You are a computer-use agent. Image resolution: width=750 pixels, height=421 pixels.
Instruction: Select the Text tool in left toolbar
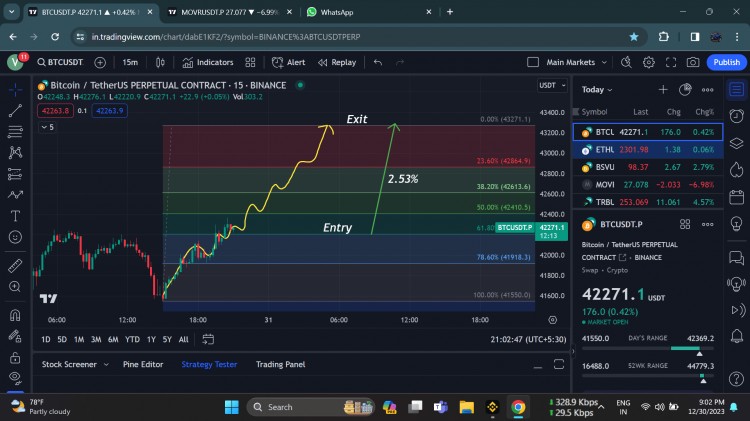tap(15, 216)
